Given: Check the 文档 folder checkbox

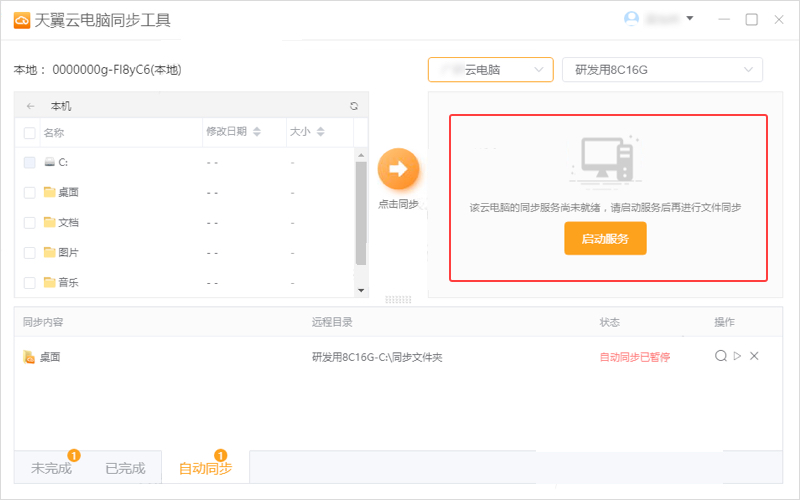Looking at the screenshot, I should click(30, 222).
